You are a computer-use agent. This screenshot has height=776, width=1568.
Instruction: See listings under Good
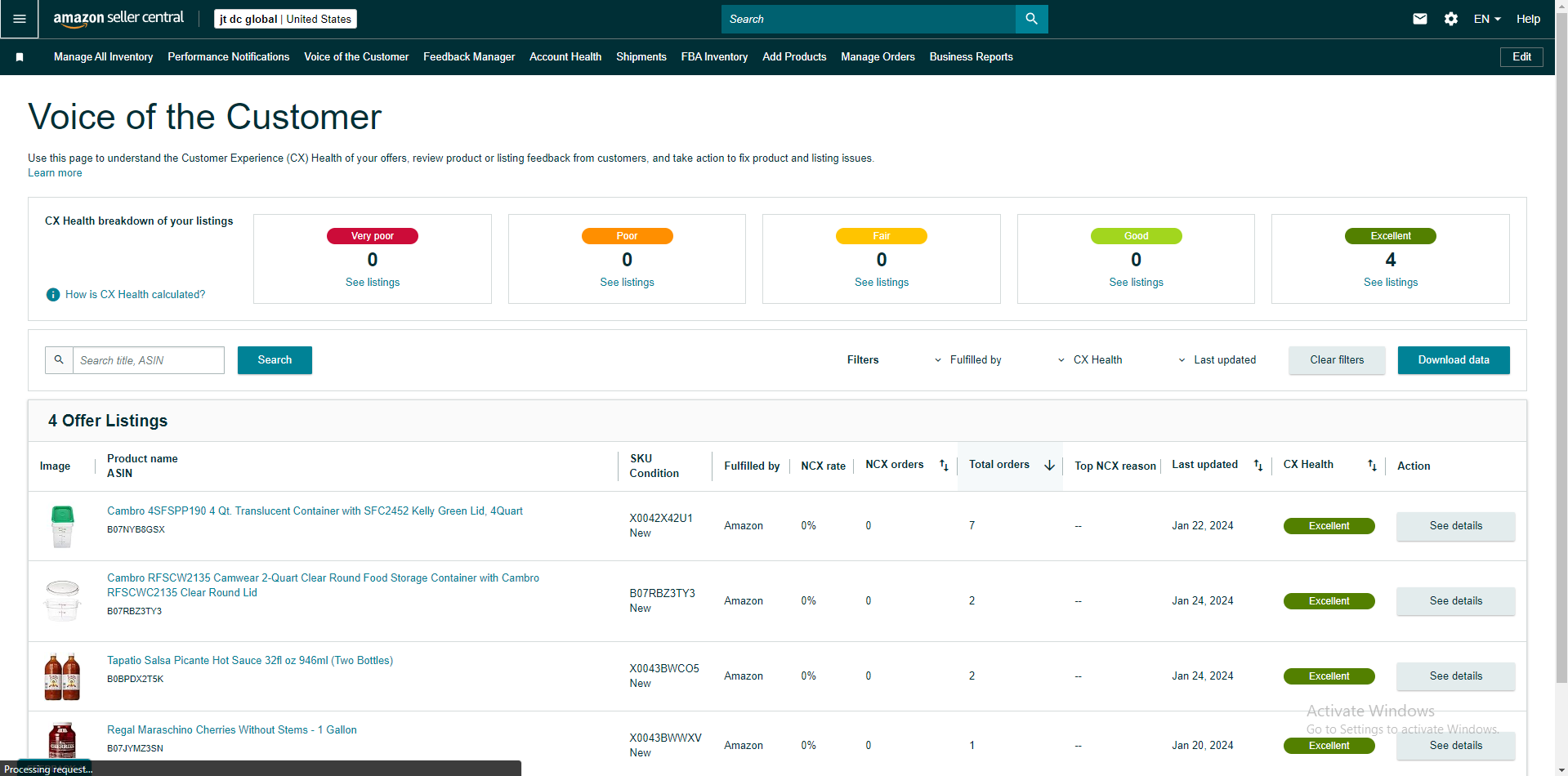(x=1137, y=283)
